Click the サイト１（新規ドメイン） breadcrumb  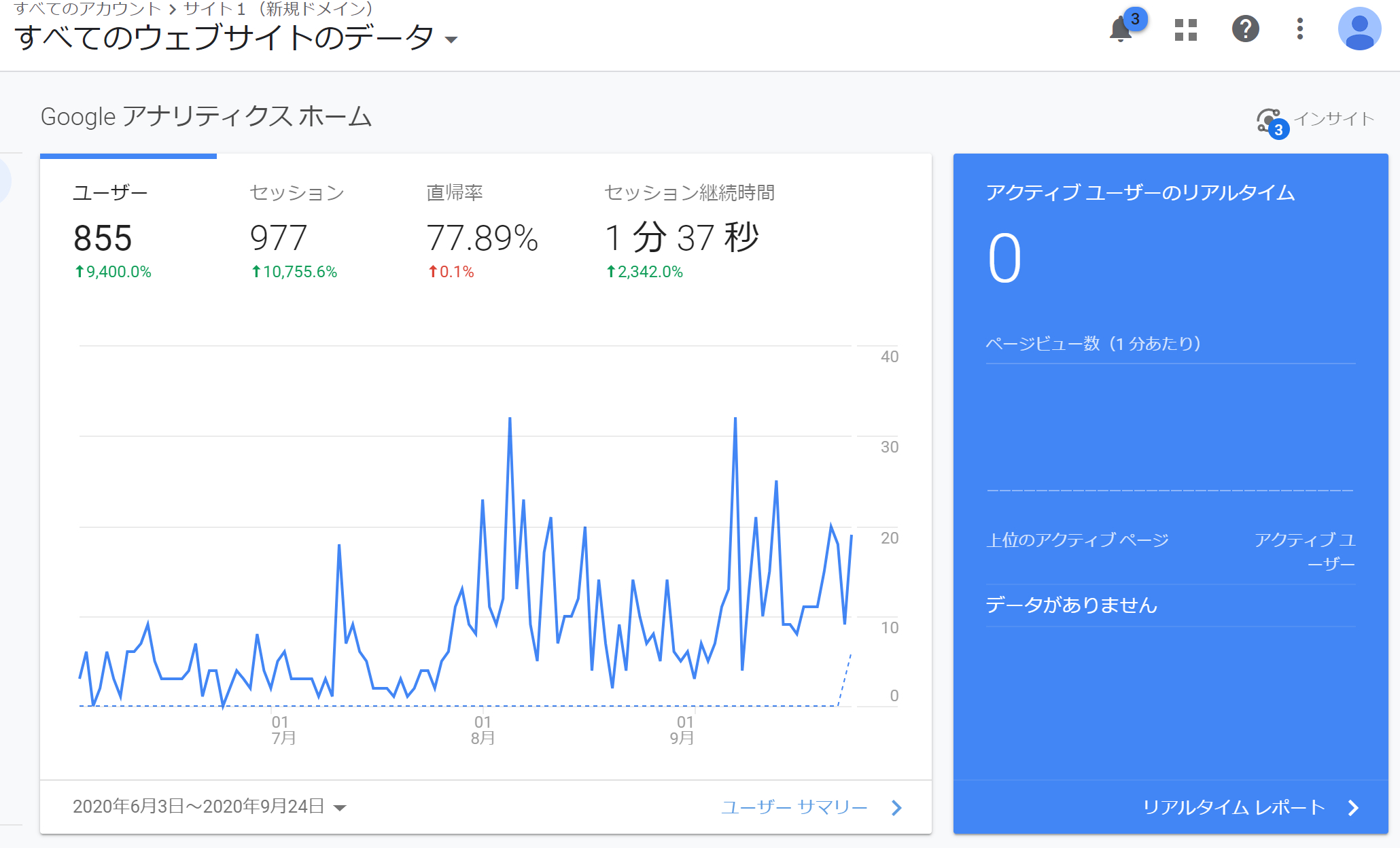click(276, 10)
